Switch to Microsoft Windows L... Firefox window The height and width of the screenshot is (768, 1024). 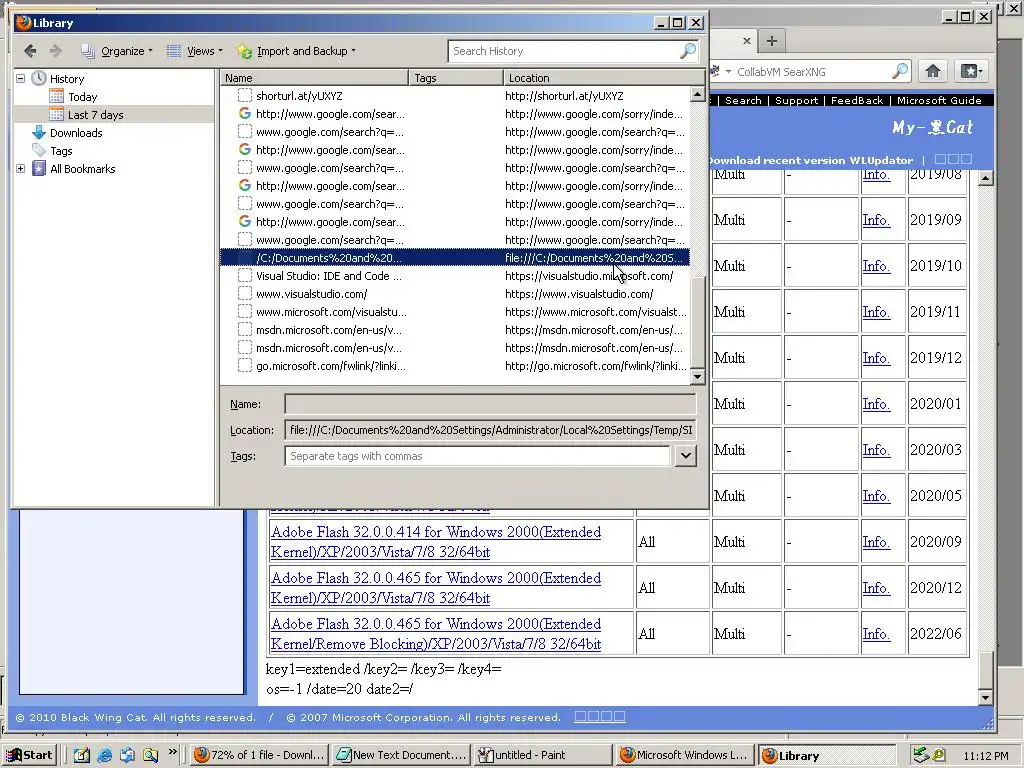pos(684,755)
